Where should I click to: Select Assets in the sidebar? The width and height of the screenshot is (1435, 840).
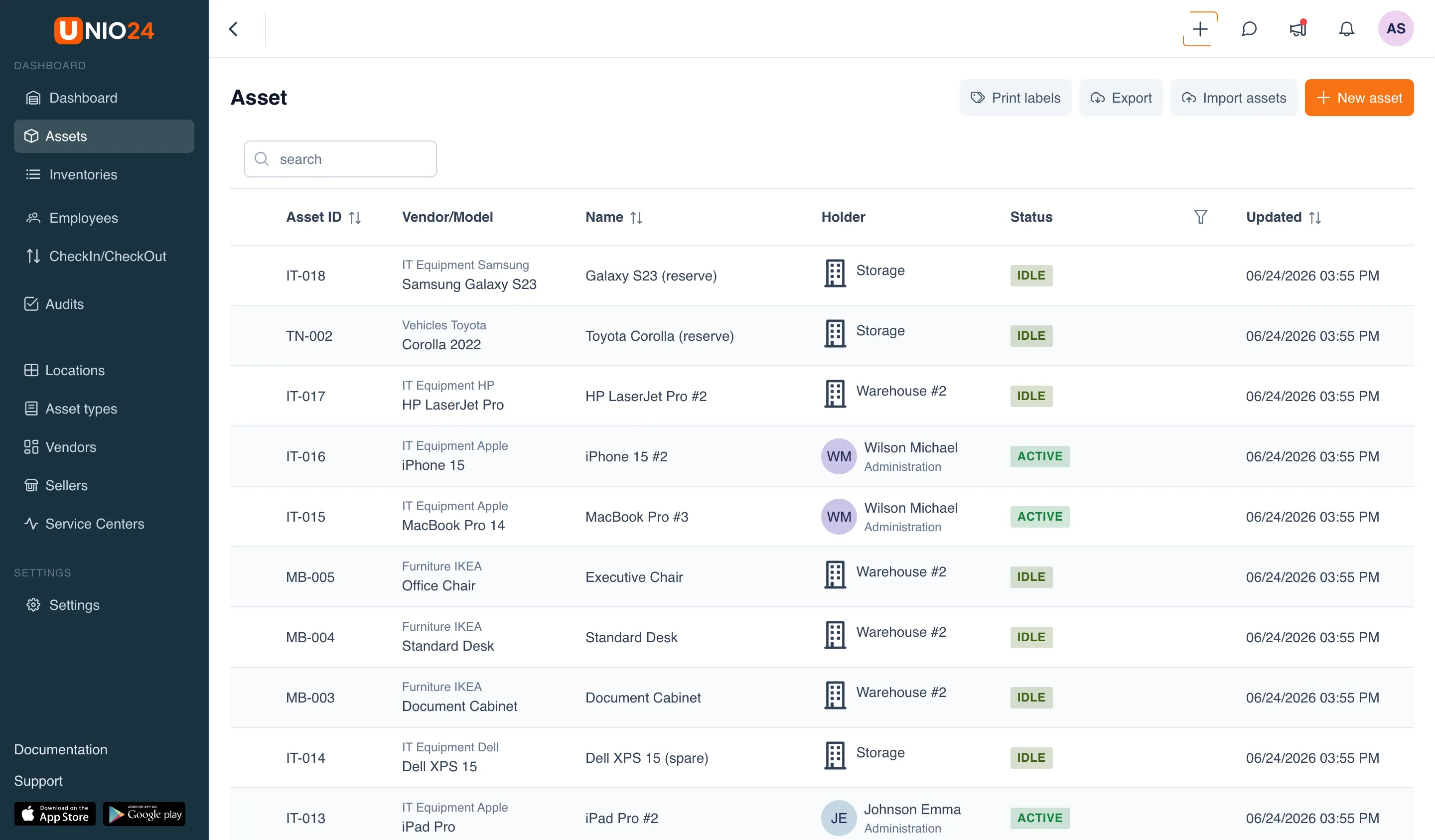point(104,136)
